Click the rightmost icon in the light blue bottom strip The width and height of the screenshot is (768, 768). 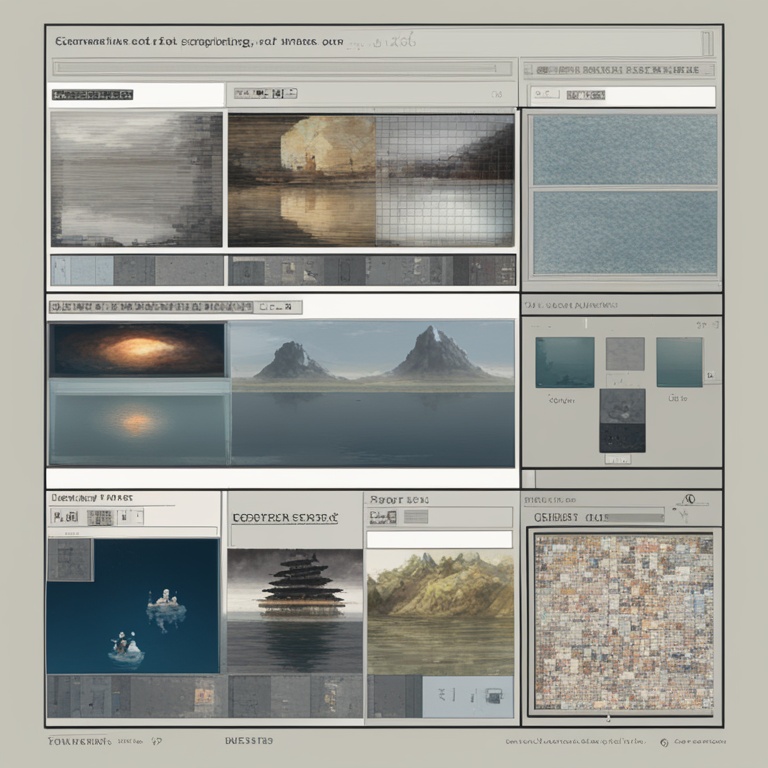494,695
